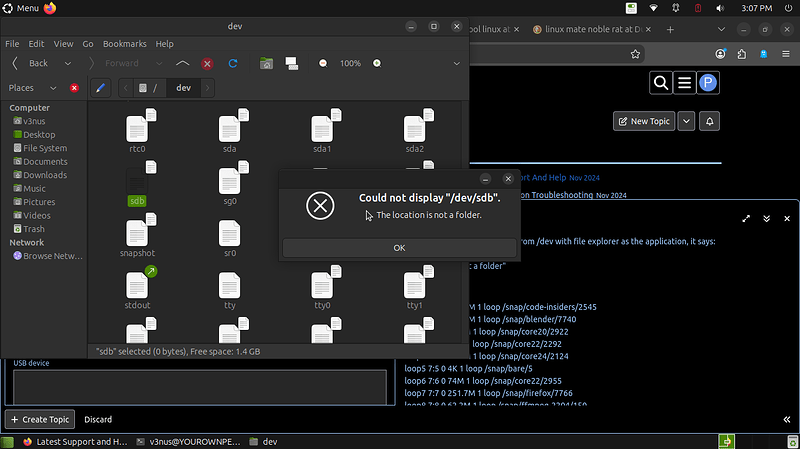This screenshot has width=800, height=449.
Task: Reload the dev folder view
Action: click(x=233, y=63)
